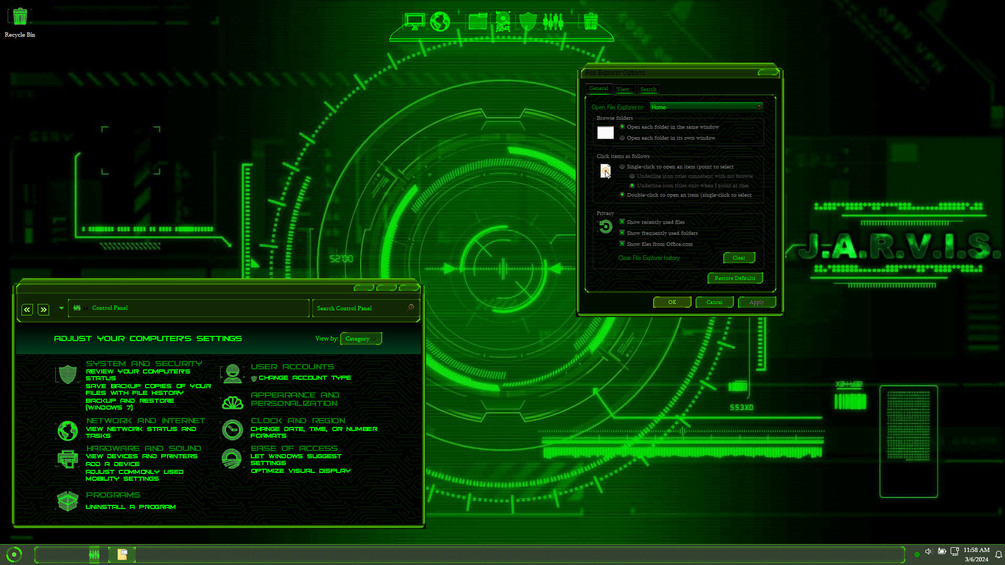Open View network status and tasks link
The width and height of the screenshot is (1005, 565).
coord(141,432)
